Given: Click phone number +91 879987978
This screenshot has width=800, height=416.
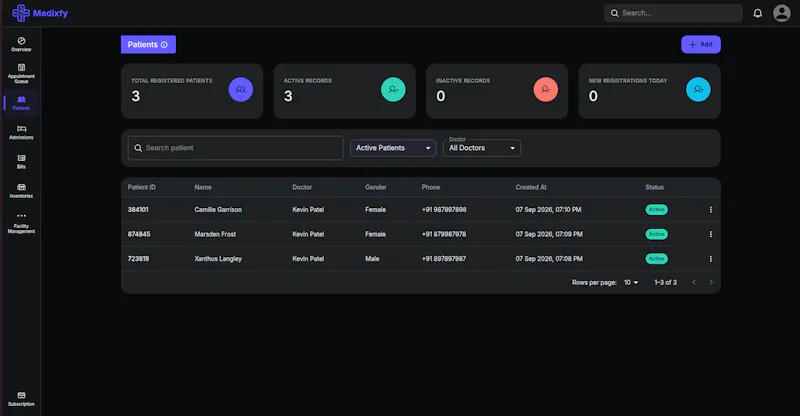Looking at the screenshot, I should (443, 234).
